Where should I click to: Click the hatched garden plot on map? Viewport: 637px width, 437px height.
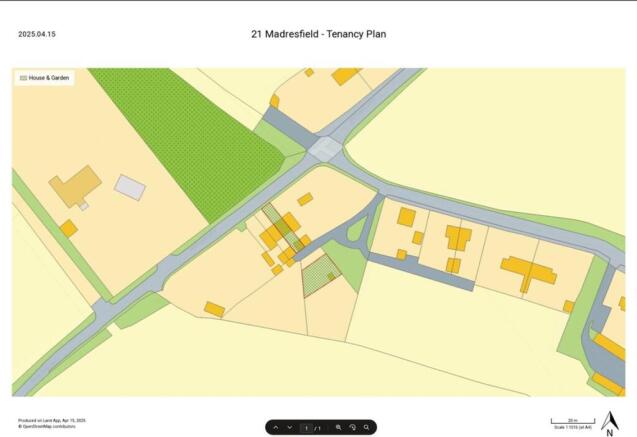(319, 275)
